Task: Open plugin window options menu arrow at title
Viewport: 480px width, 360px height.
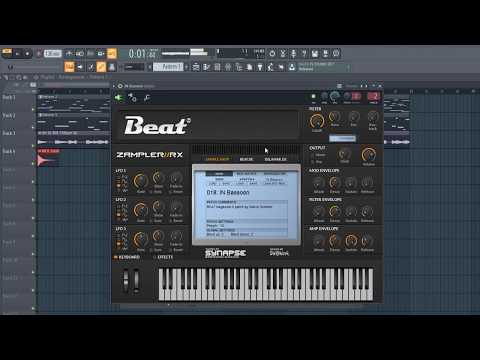Action: click(114, 86)
